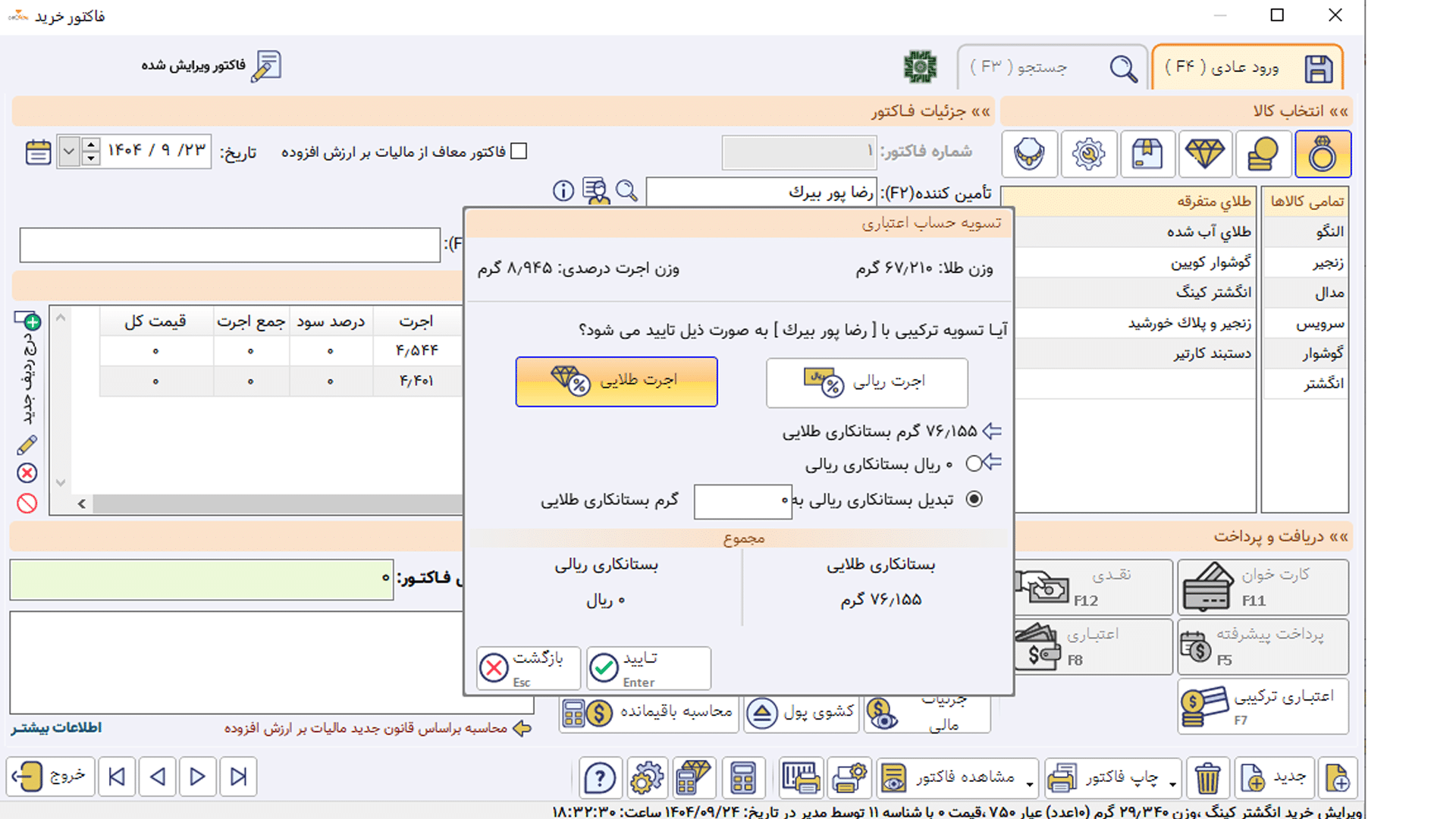This screenshot has width=1456, height=819.
Task: Click the gold credit grams input field
Action: (742, 501)
